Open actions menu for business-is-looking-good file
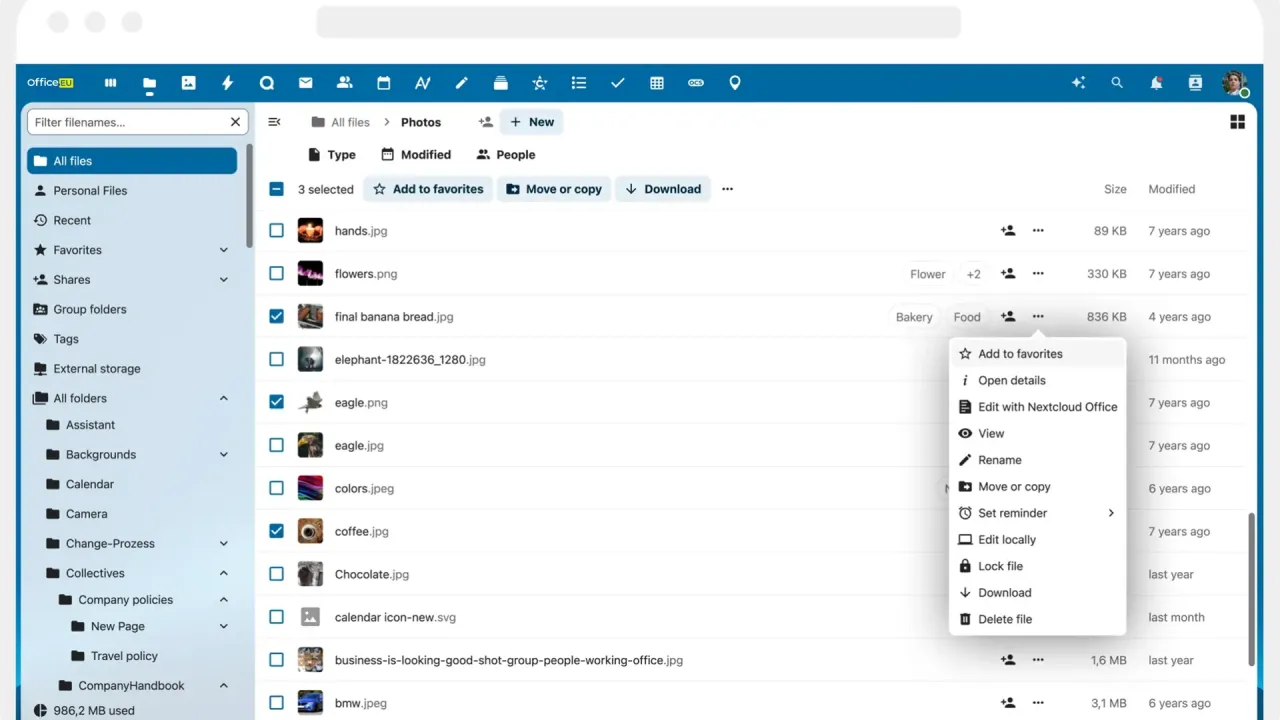 point(1038,660)
